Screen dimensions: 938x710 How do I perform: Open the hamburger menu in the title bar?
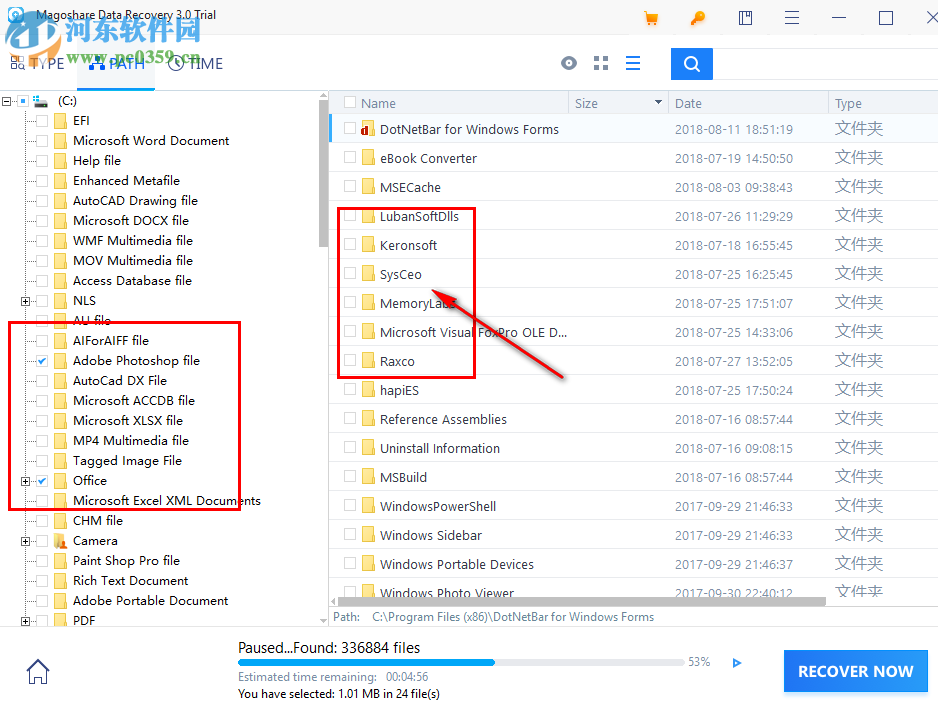(x=791, y=18)
